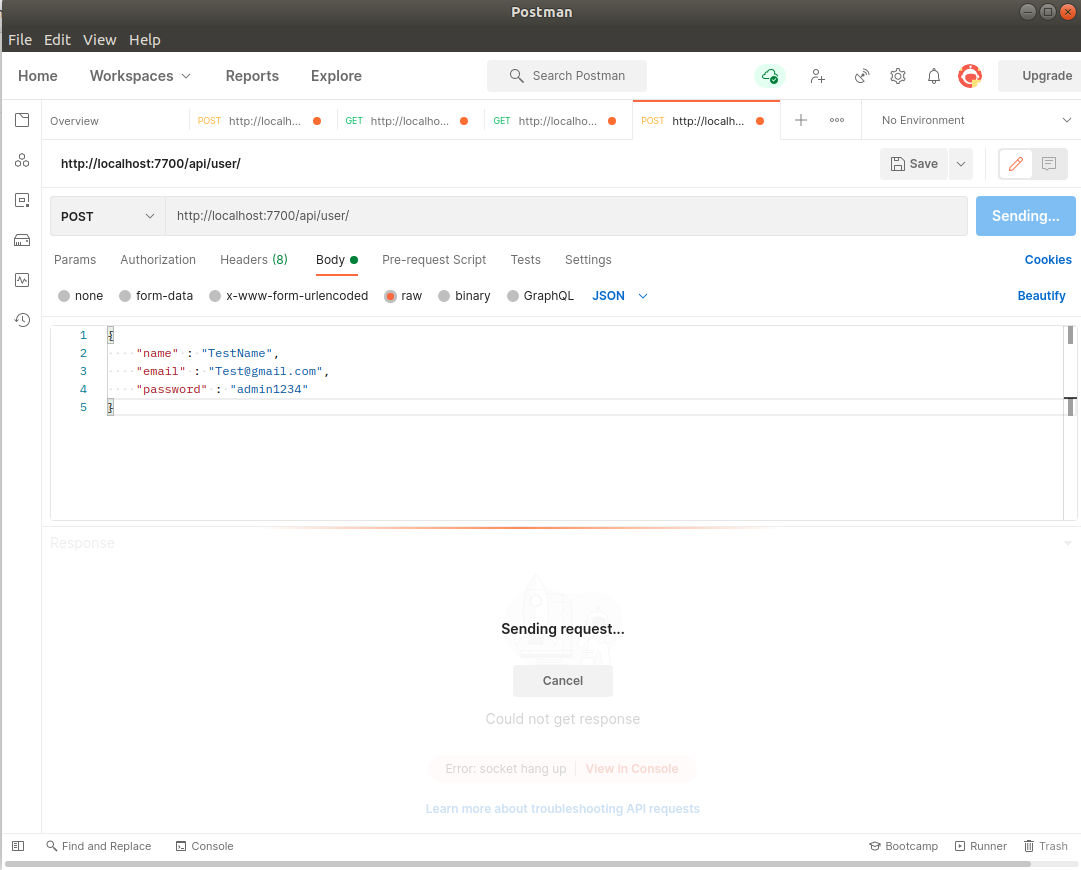Open Runner from status bar
The width and height of the screenshot is (1081, 870).
click(x=980, y=846)
